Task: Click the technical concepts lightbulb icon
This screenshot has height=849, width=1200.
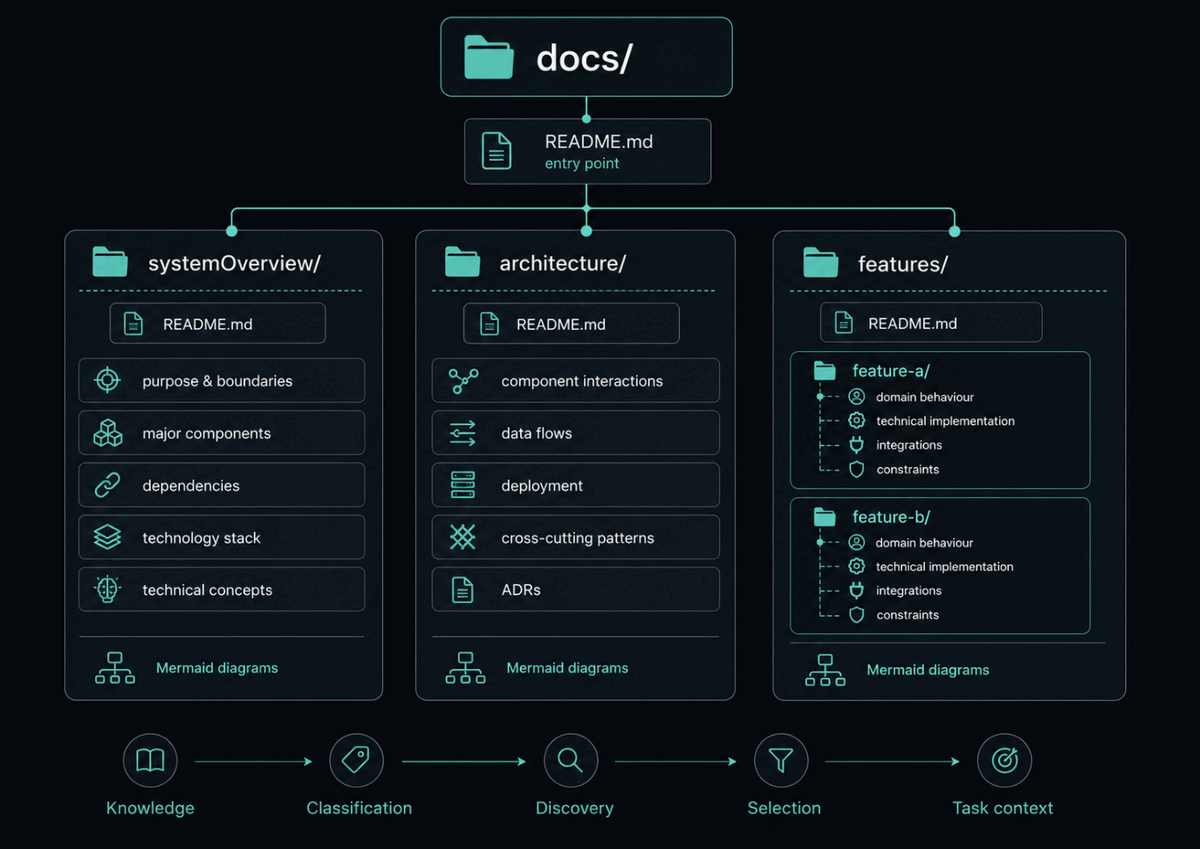Action: click(107, 590)
